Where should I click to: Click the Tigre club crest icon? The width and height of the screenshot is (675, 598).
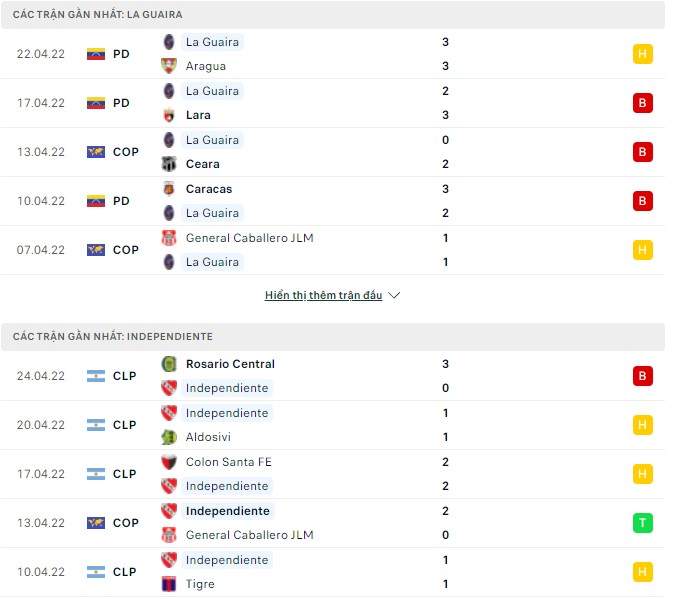(168, 584)
